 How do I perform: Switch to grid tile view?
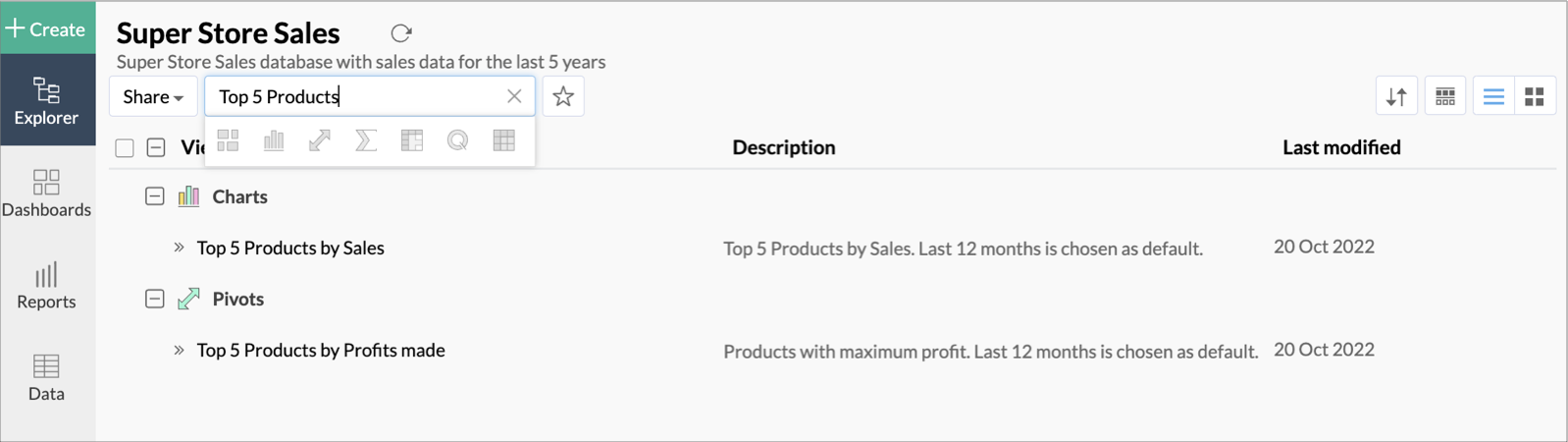(1535, 96)
